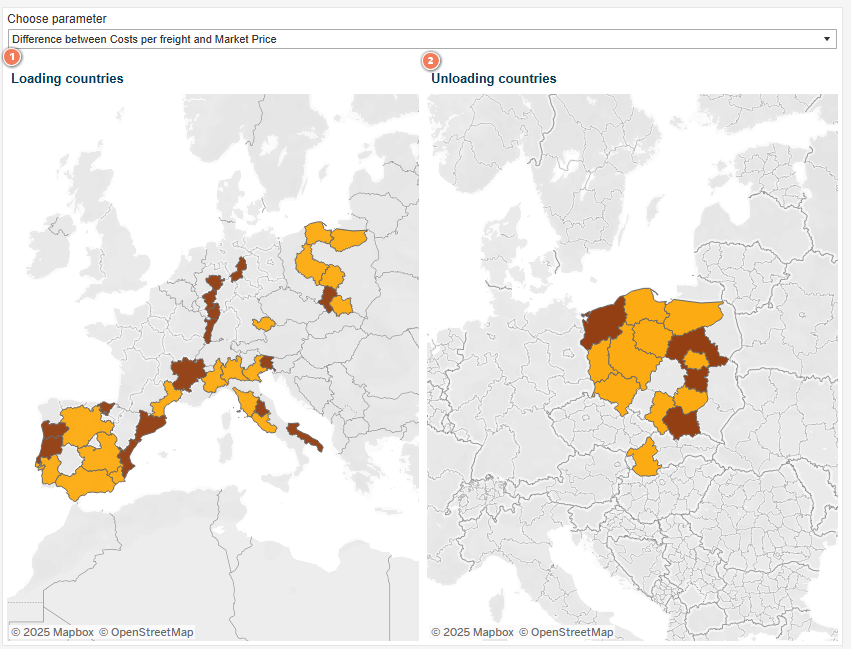The width and height of the screenshot is (851, 649).
Task: Select the brown Catalonia region in northeastern Spain
Action: 149,426
